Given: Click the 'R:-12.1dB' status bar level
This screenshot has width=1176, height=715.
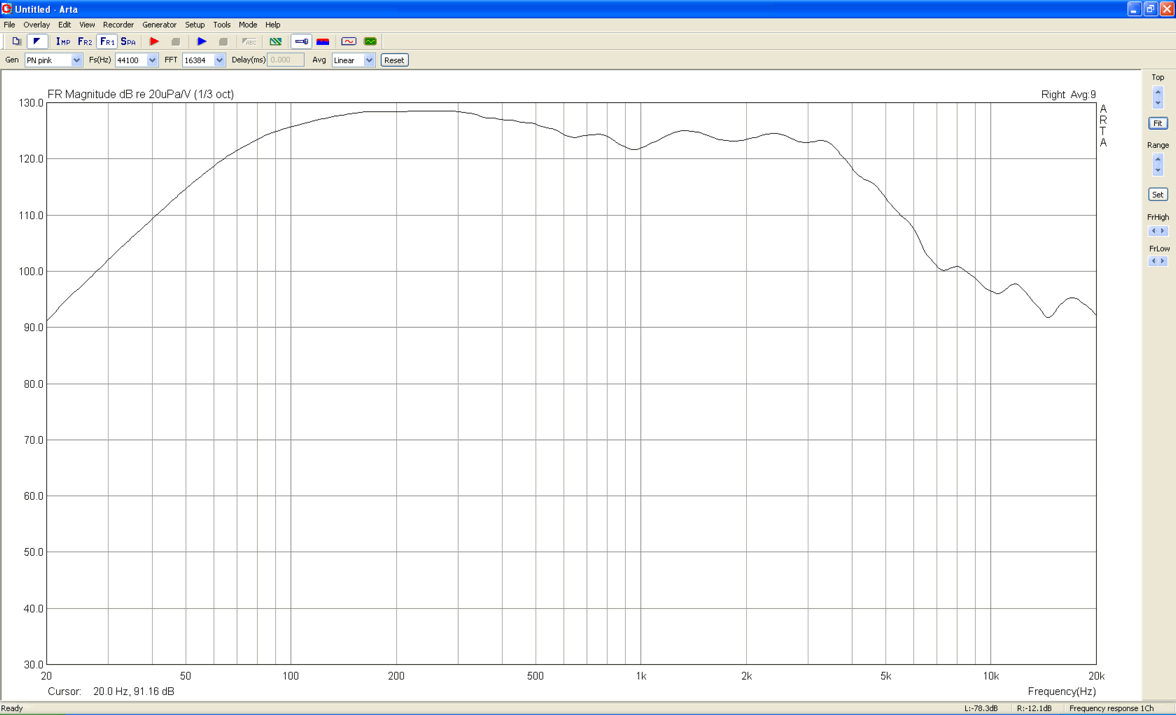Looking at the screenshot, I should 1034,708.
